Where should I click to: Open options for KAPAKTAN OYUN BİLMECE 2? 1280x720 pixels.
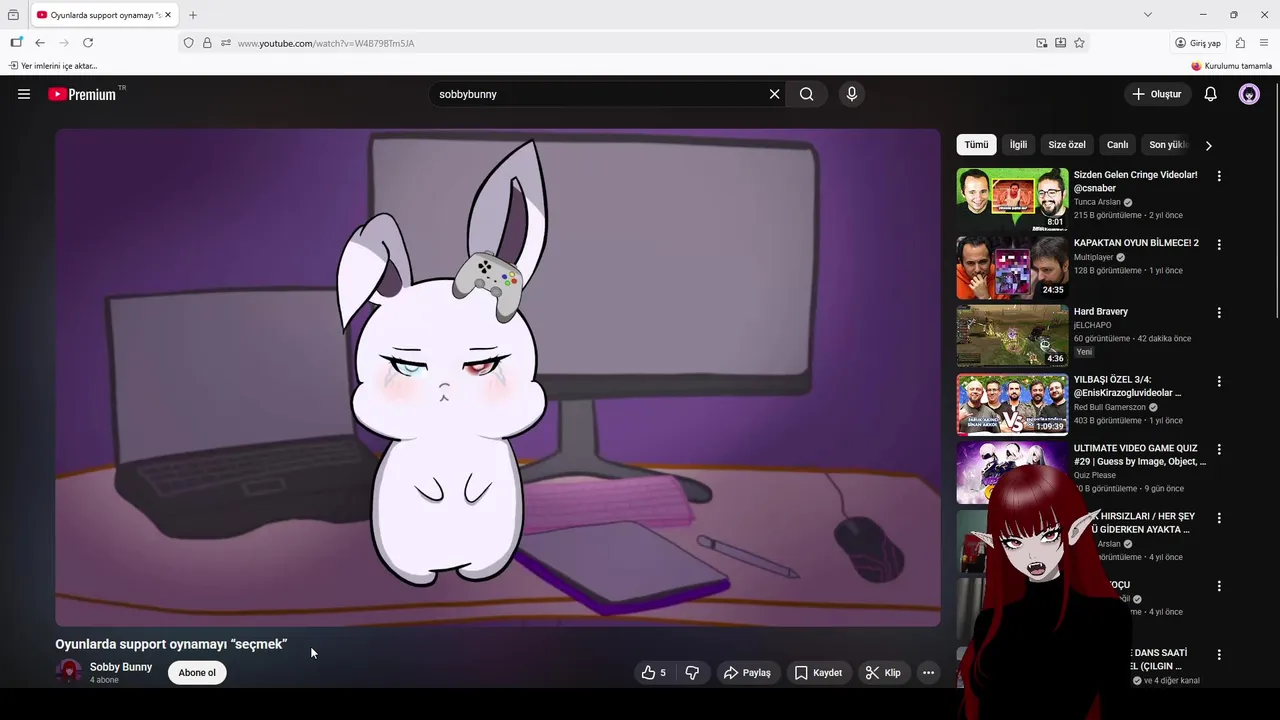tap(1219, 244)
